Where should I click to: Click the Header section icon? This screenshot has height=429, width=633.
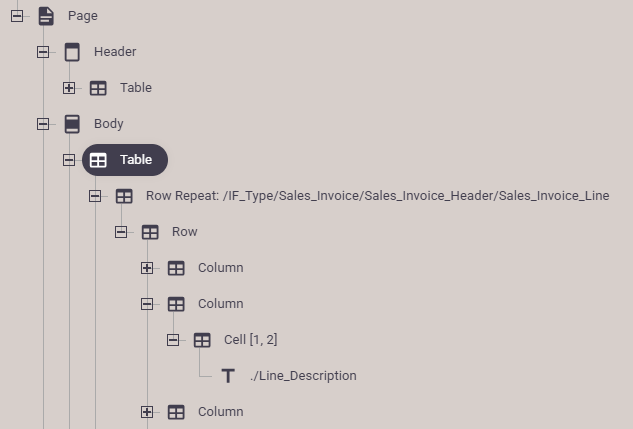[x=72, y=52]
